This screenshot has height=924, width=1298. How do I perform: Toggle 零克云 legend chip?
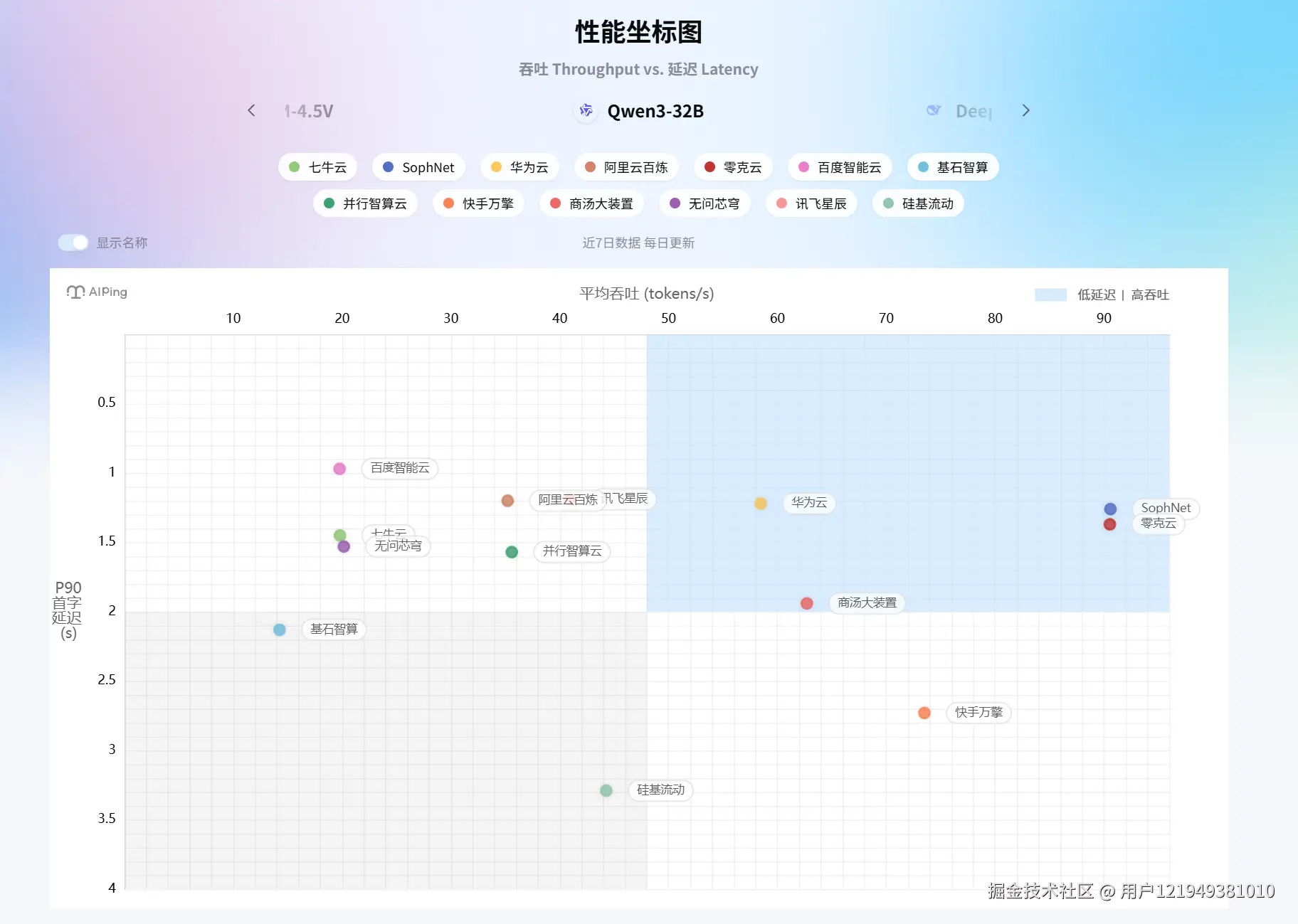tap(733, 167)
